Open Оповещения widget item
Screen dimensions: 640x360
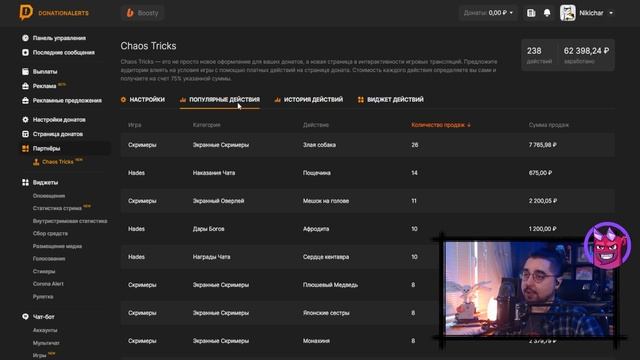click(x=49, y=196)
